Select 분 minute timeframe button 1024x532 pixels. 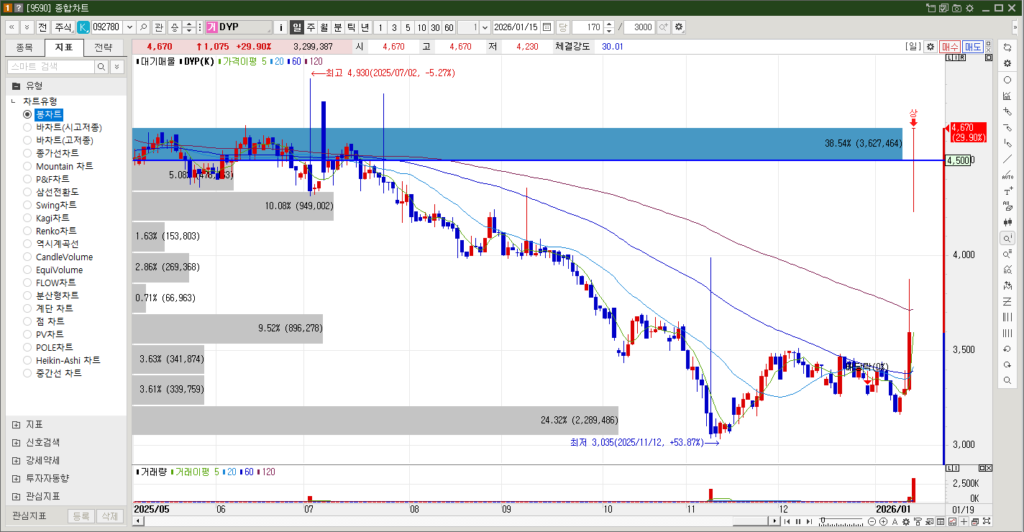[338, 27]
